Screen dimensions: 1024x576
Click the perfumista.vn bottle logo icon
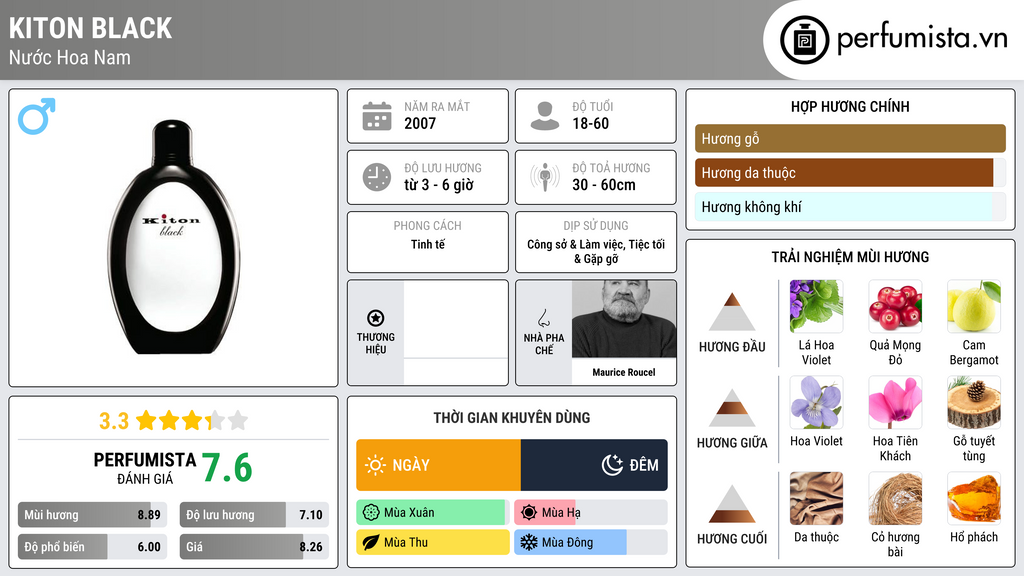point(804,40)
